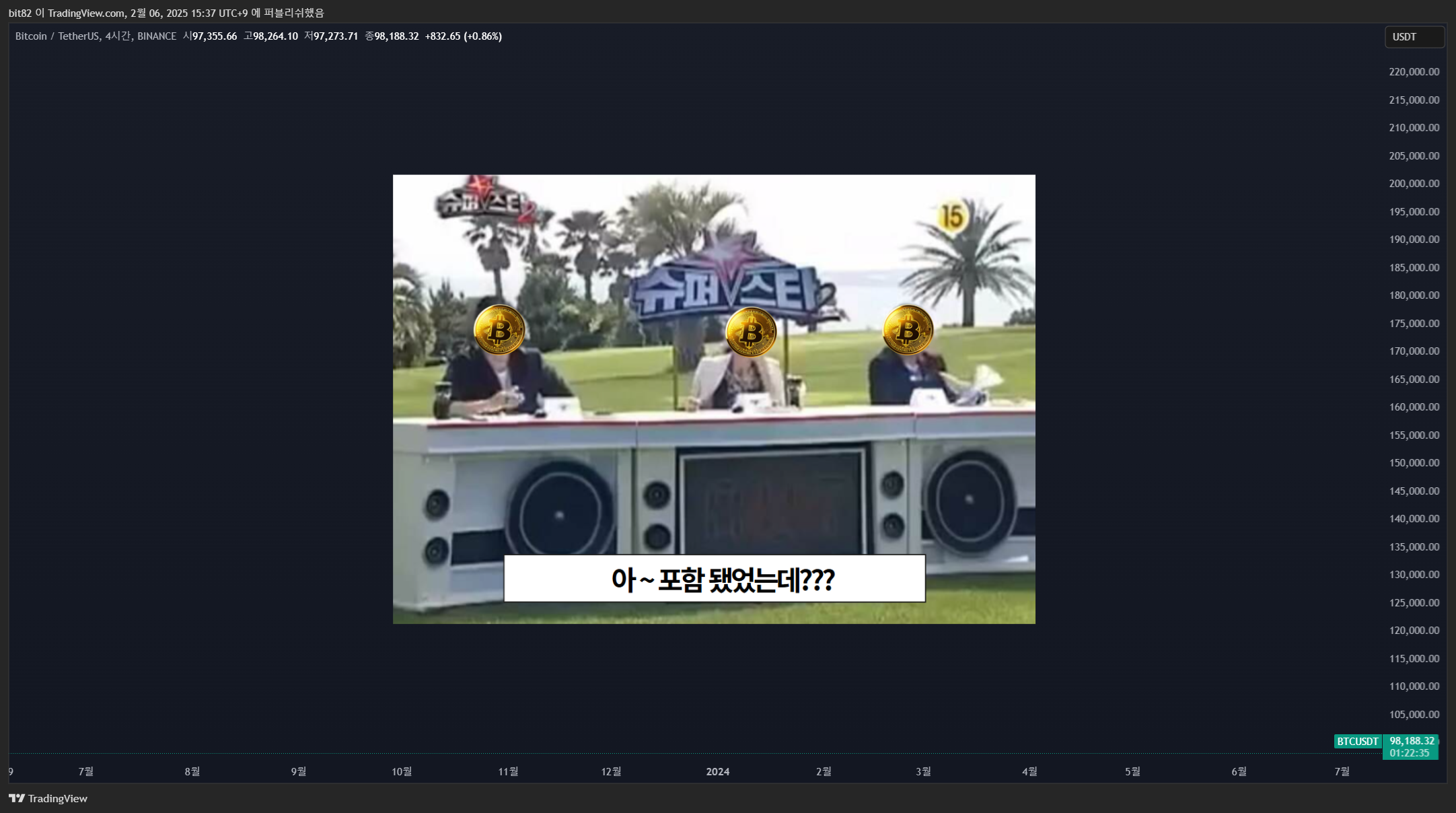
Task: Click the 8월 time axis label
Action: click(x=192, y=772)
